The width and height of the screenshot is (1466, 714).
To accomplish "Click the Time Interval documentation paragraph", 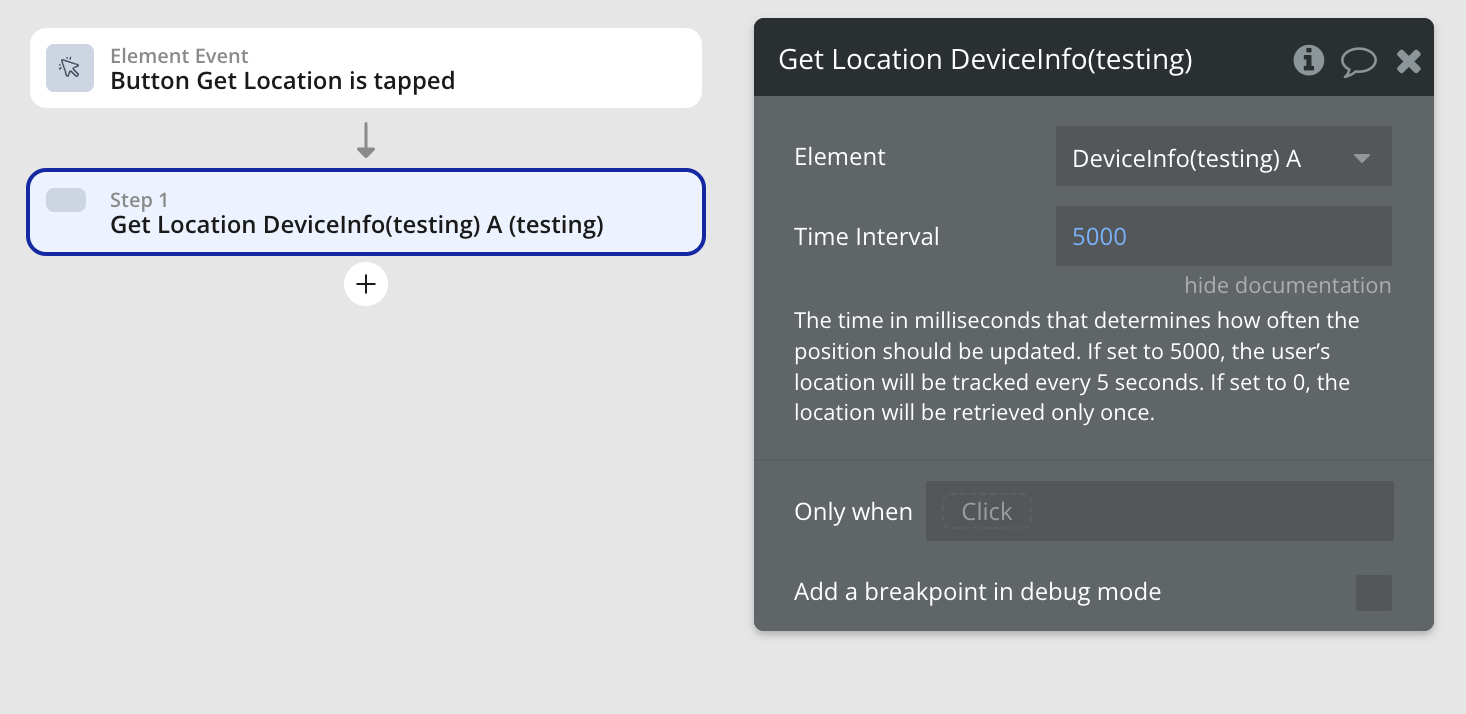I will tap(1076, 367).
